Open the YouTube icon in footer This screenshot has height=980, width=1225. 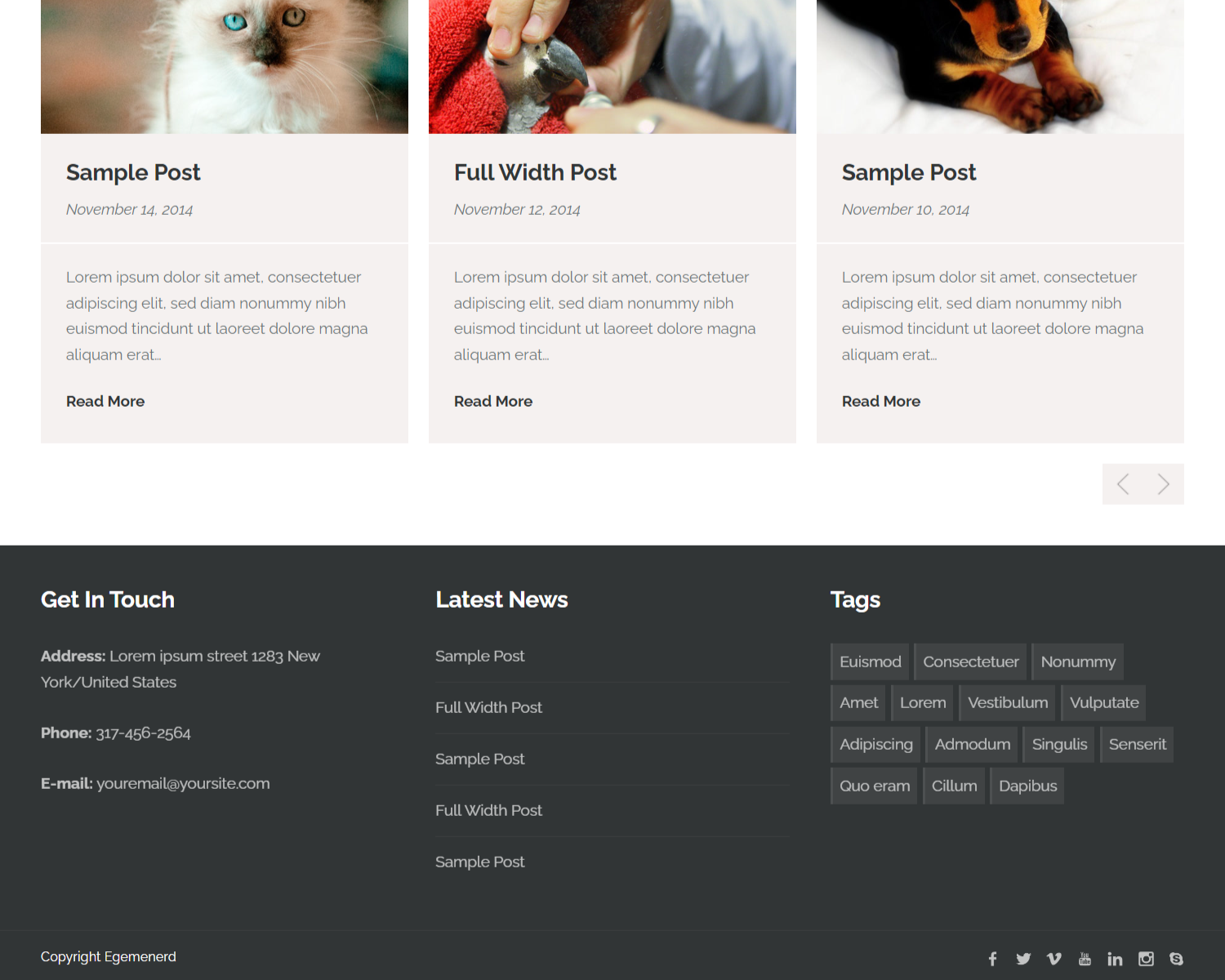point(1085,959)
